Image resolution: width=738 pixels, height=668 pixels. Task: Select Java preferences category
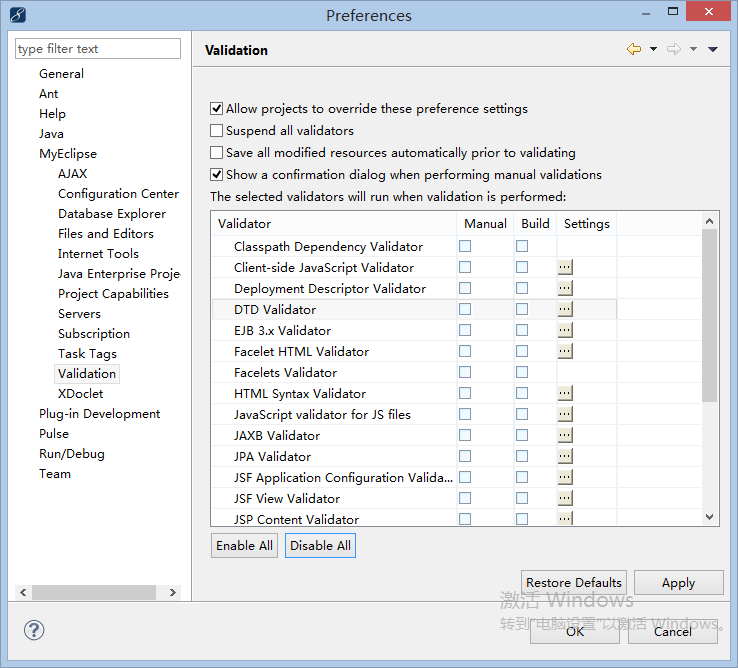pyautogui.click(x=51, y=134)
